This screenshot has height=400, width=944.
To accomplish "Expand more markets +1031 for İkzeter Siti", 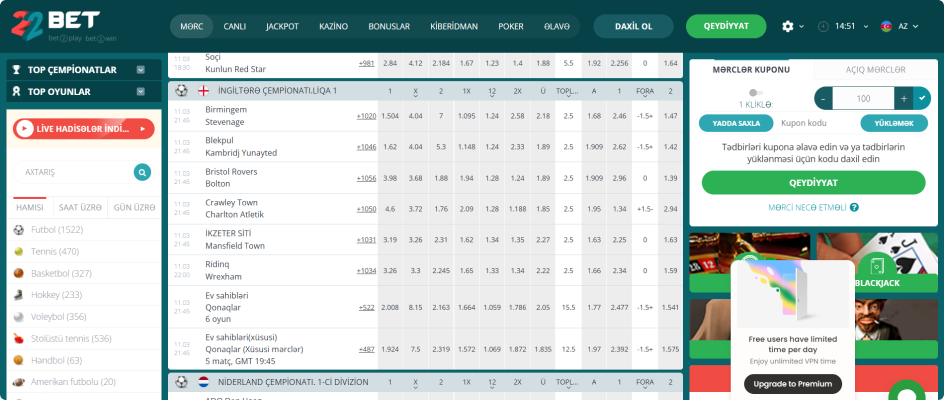I will click(366, 240).
